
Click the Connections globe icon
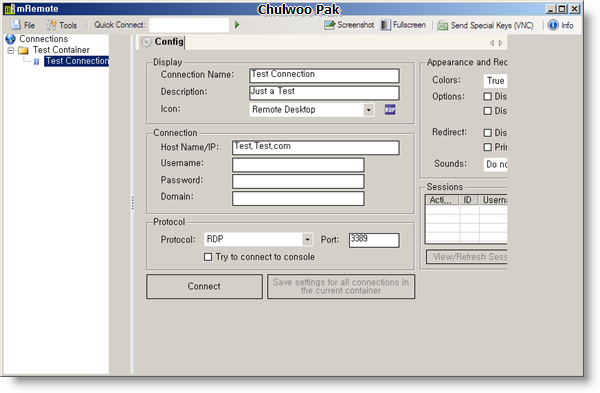coord(10,39)
